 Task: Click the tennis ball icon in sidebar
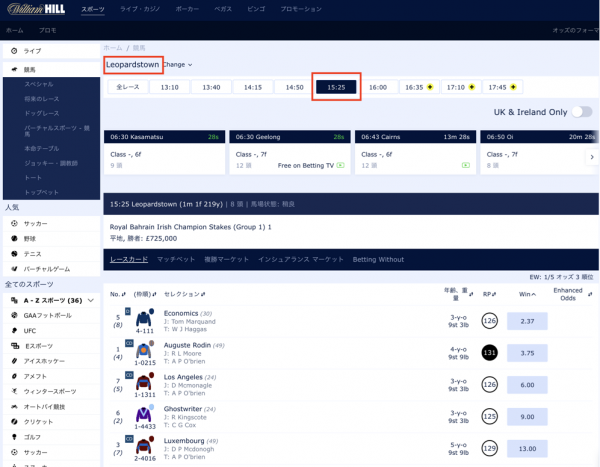point(14,253)
